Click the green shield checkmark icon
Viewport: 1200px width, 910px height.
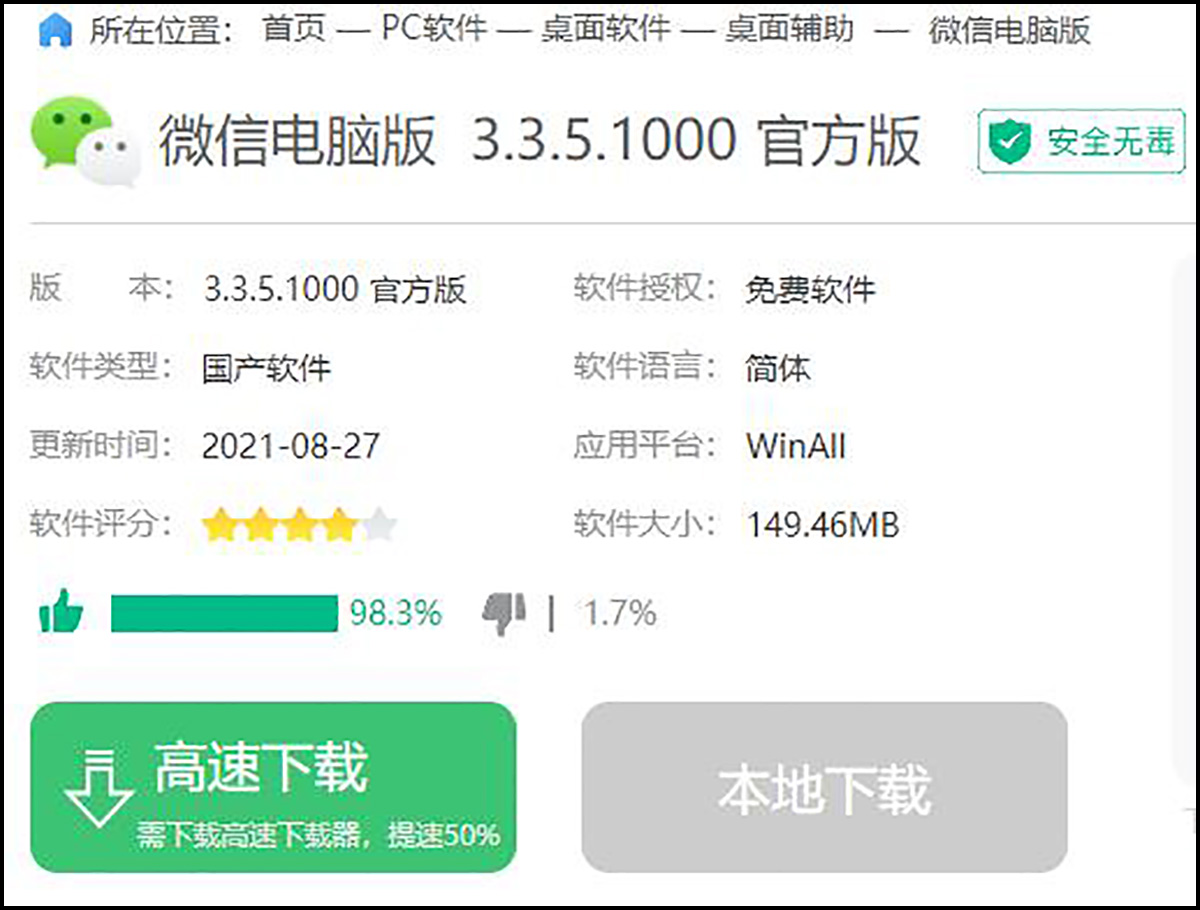(x=1011, y=142)
